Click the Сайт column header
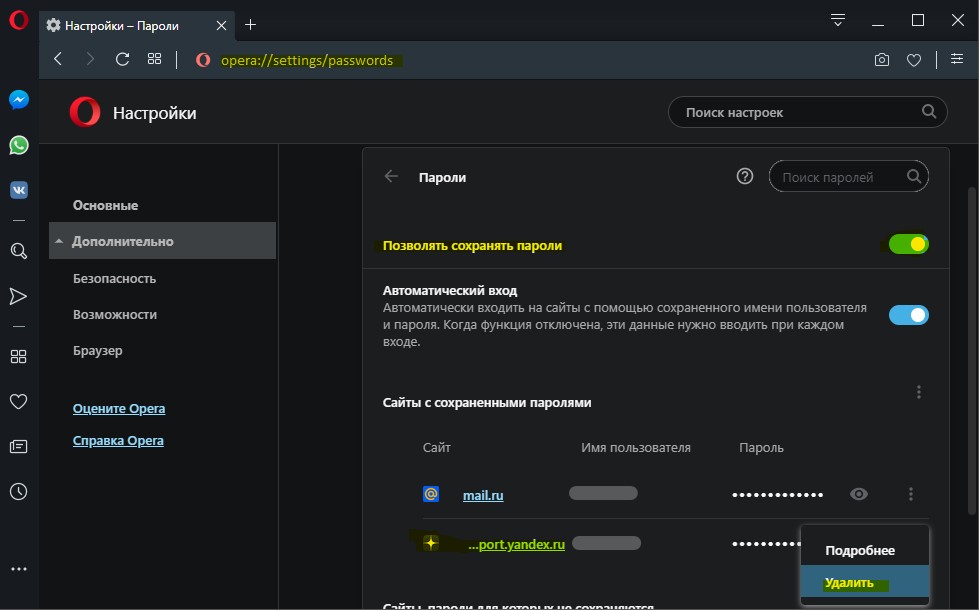 point(436,448)
